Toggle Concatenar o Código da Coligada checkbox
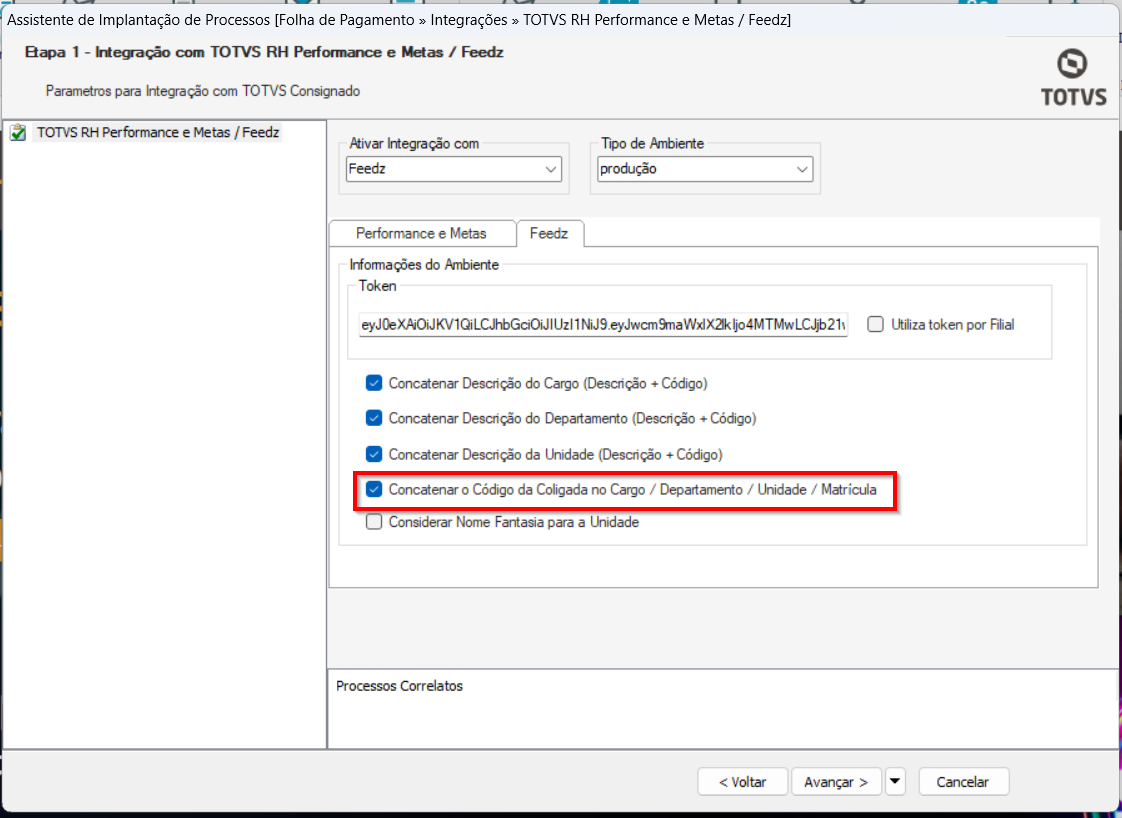The image size is (1122, 818). [x=374, y=490]
